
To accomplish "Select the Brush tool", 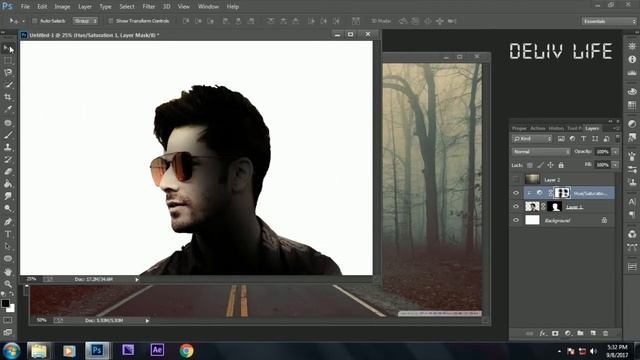I will click(8, 135).
